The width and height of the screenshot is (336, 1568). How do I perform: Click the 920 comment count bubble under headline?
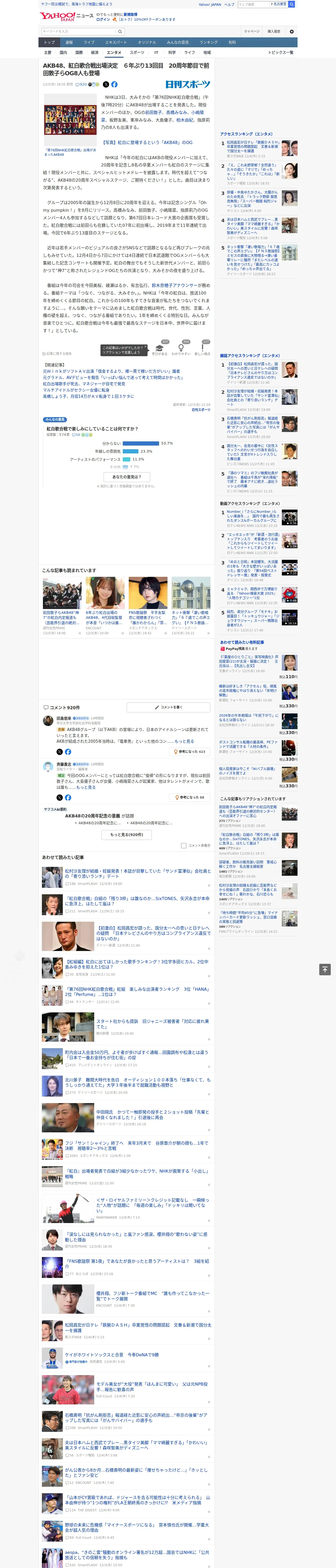(x=81, y=85)
